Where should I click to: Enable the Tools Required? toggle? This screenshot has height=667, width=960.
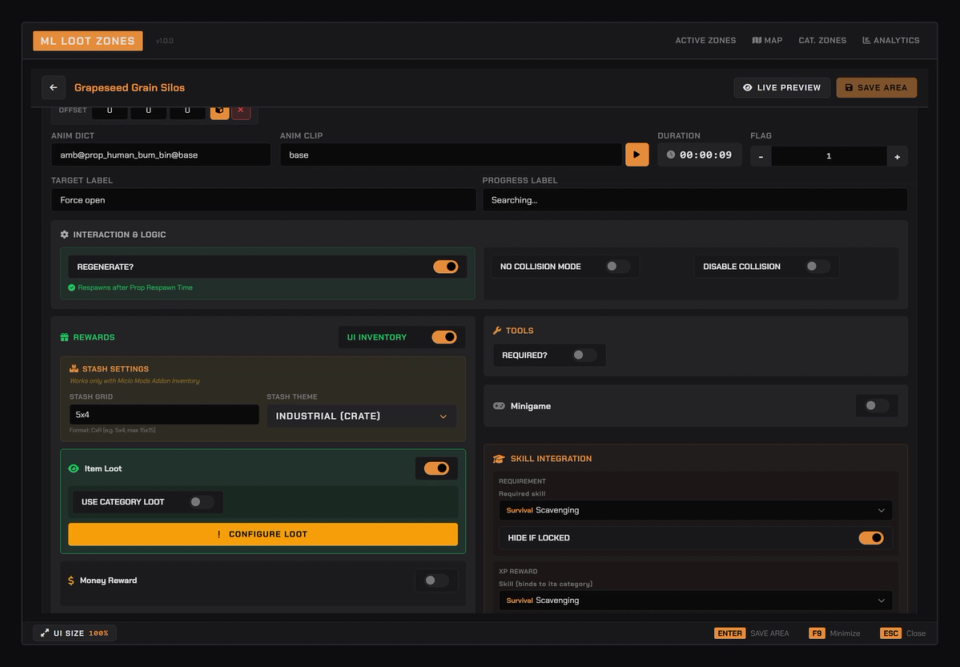tap(584, 355)
